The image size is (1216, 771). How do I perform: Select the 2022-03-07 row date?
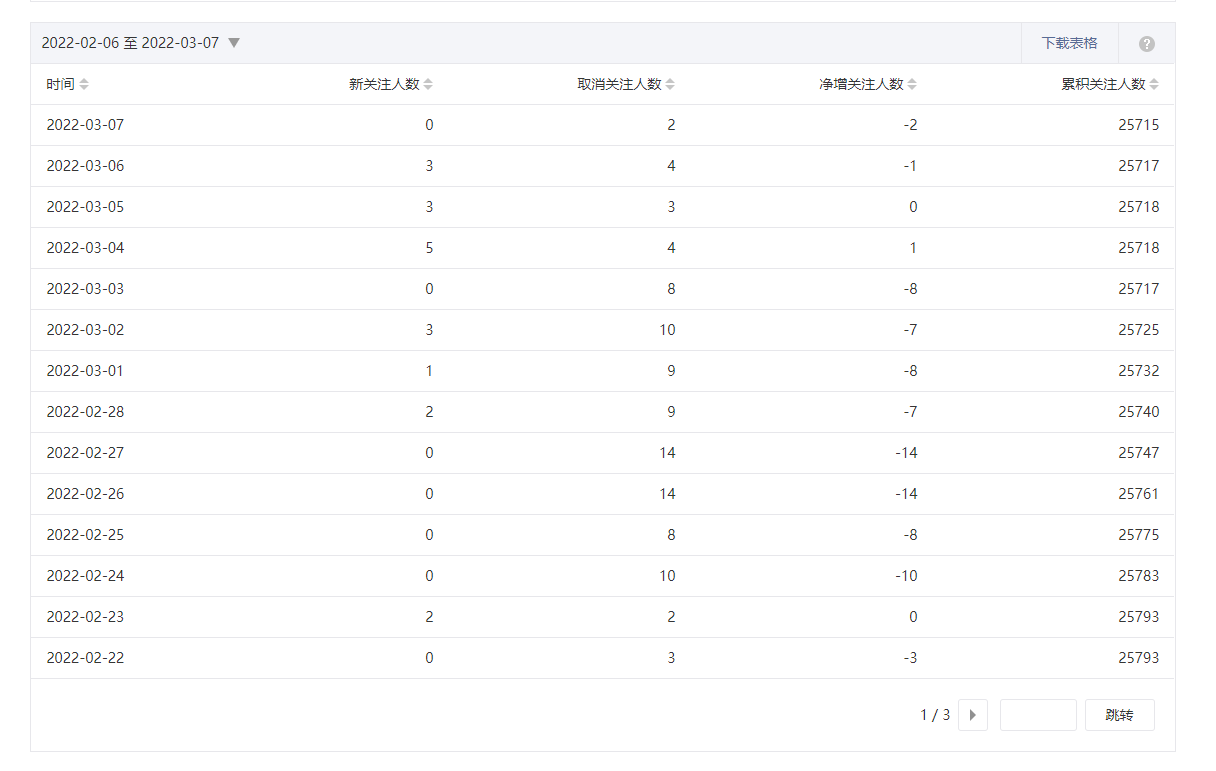click(x=85, y=125)
